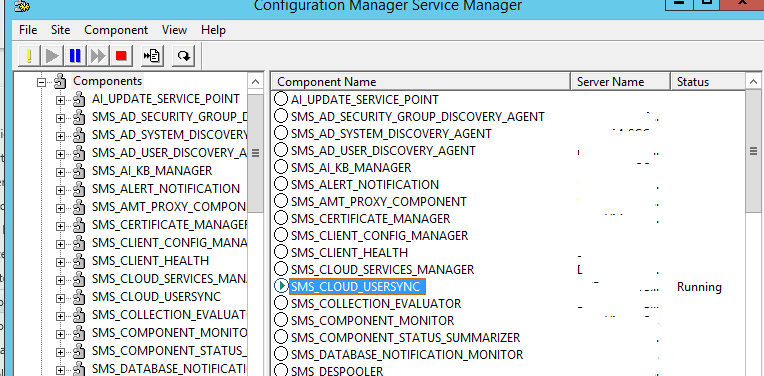Click the tree pane scroll-up arrow
The width and height of the screenshot is (764, 376).
[255, 81]
